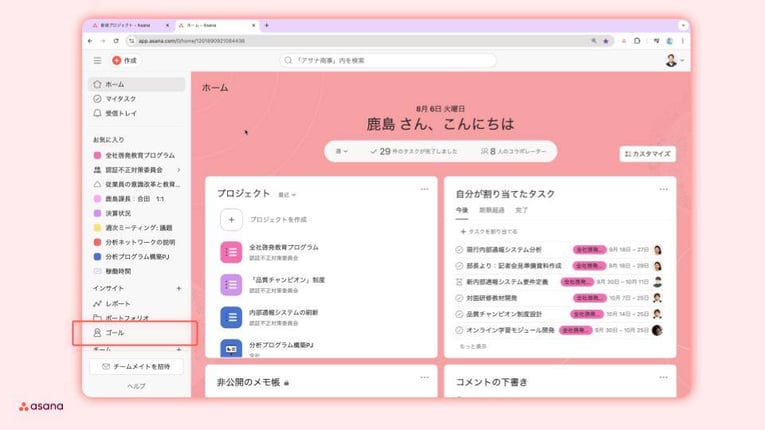Click タスクを割り当てる assign task link

(x=489, y=231)
